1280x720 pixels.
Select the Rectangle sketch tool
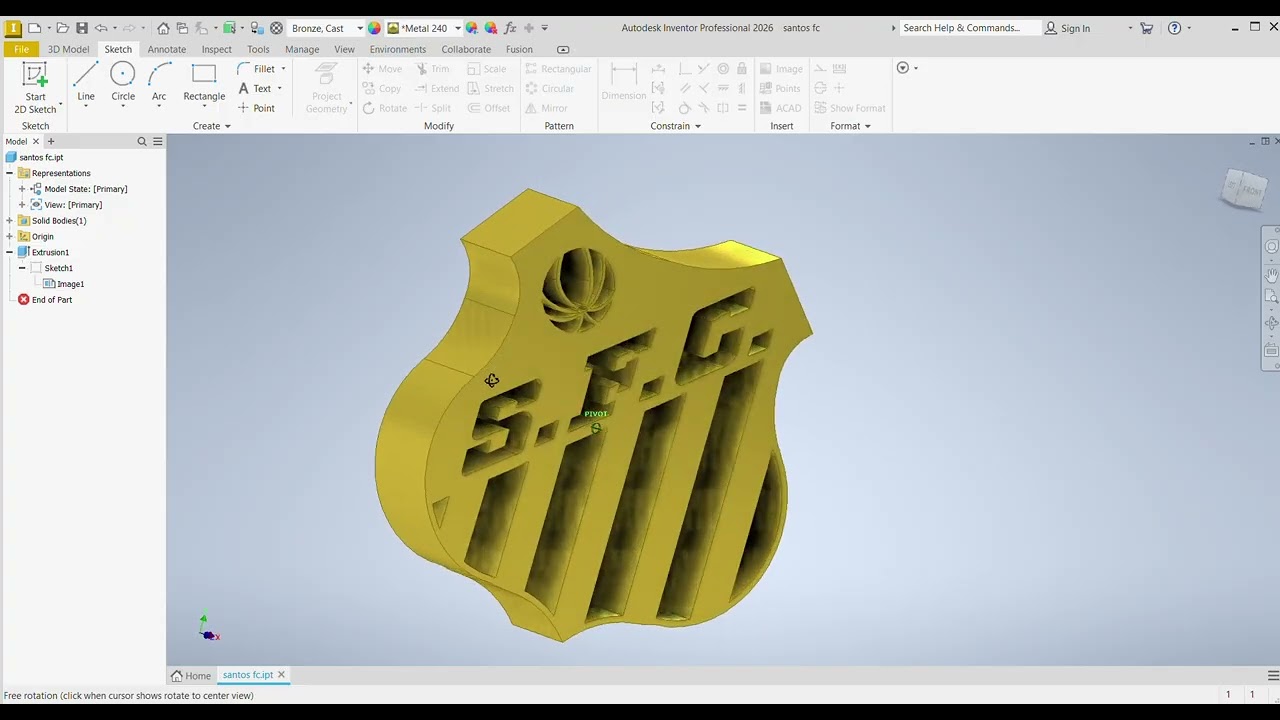pyautogui.click(x=204, y=84)
